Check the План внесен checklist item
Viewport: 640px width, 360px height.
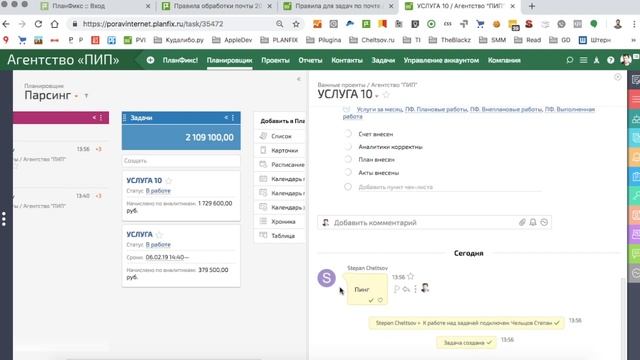(348, 159)
